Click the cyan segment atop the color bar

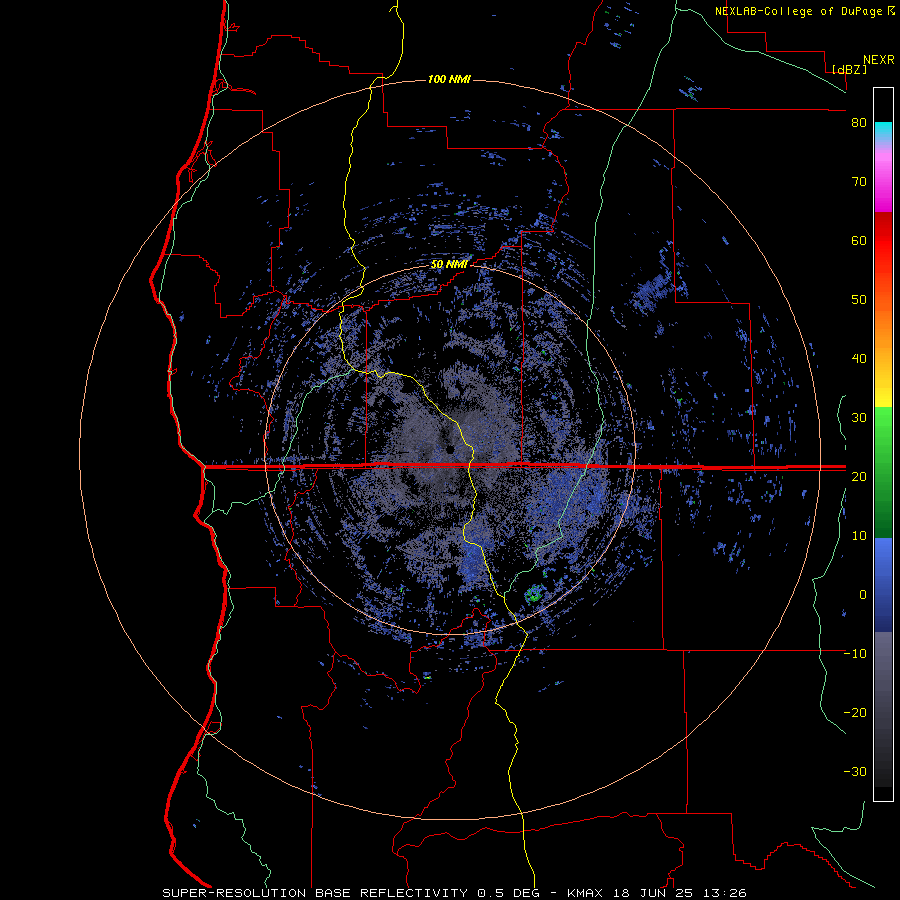pyautogui.click(x=883, y=131)
